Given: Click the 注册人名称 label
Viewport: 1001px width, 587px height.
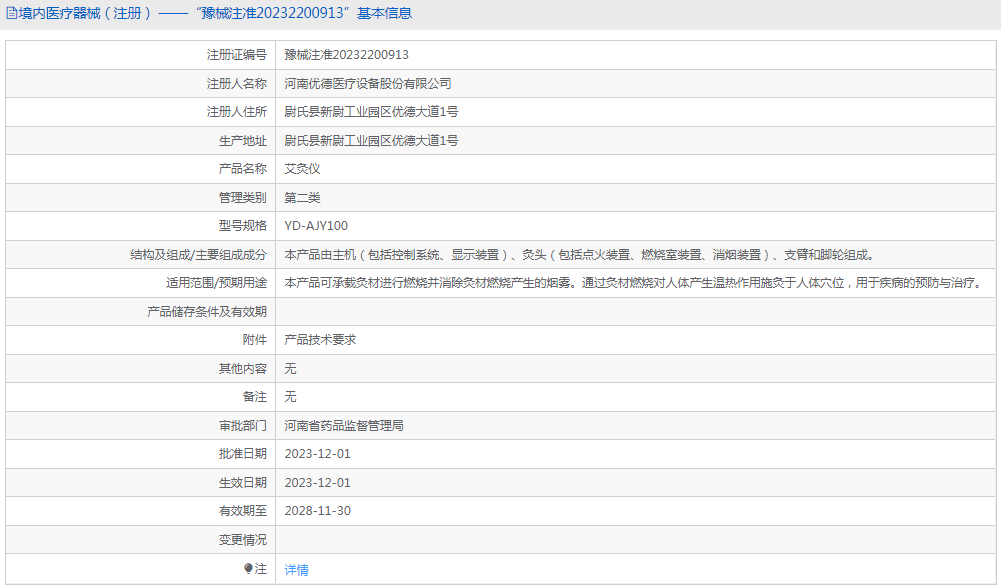Looking at the screenshot, I should (237, 84).
